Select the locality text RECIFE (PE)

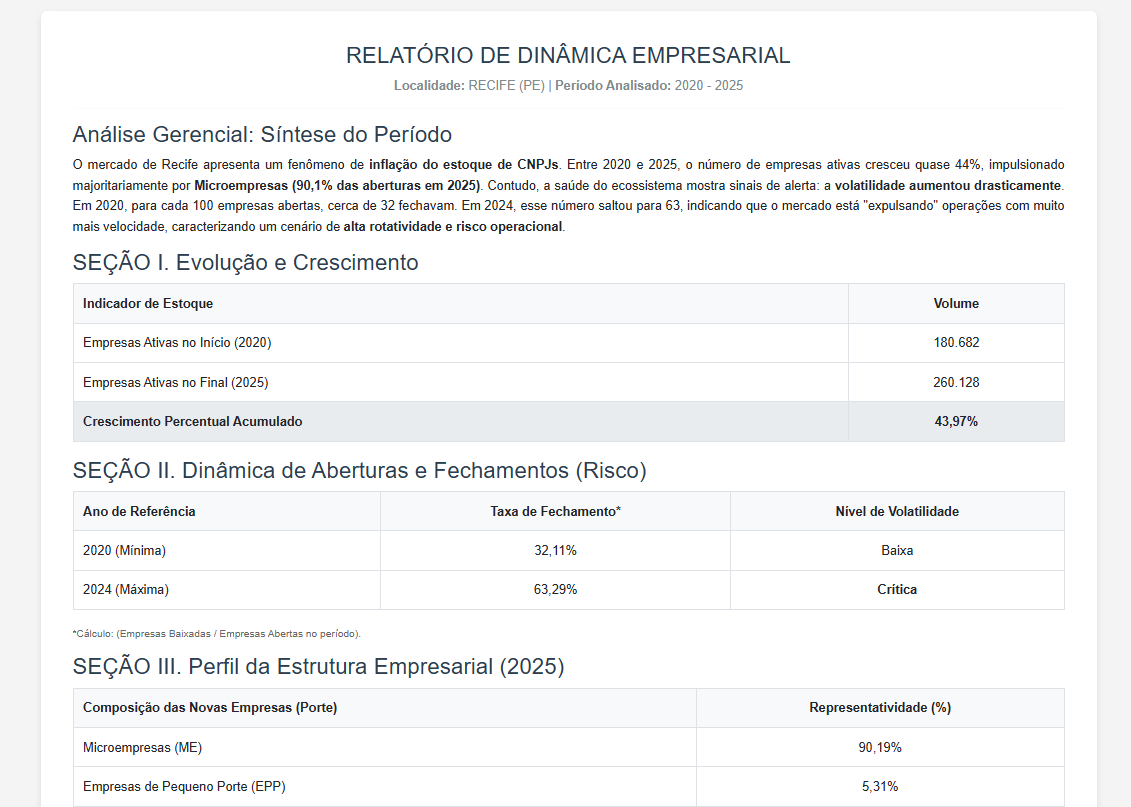[x=504, y=86]
